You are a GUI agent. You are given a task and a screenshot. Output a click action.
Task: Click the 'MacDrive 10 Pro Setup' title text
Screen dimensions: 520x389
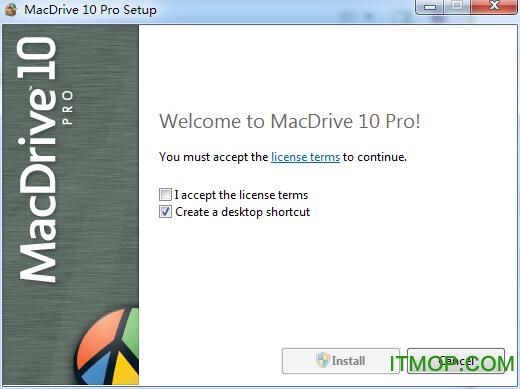click(90, 10)
